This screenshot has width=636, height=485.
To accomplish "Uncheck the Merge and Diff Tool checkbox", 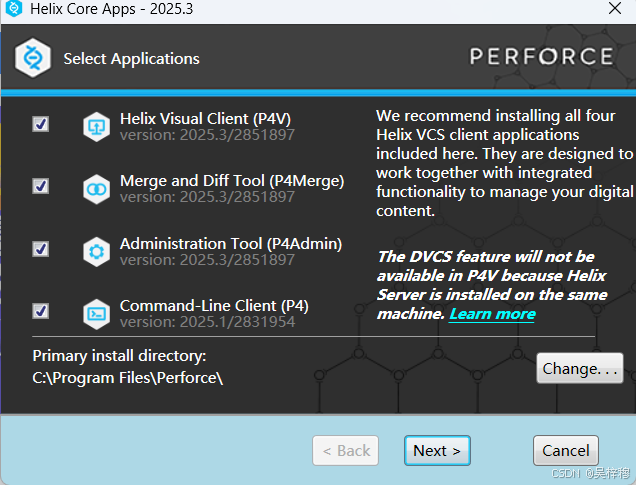I will click(41, 186).
